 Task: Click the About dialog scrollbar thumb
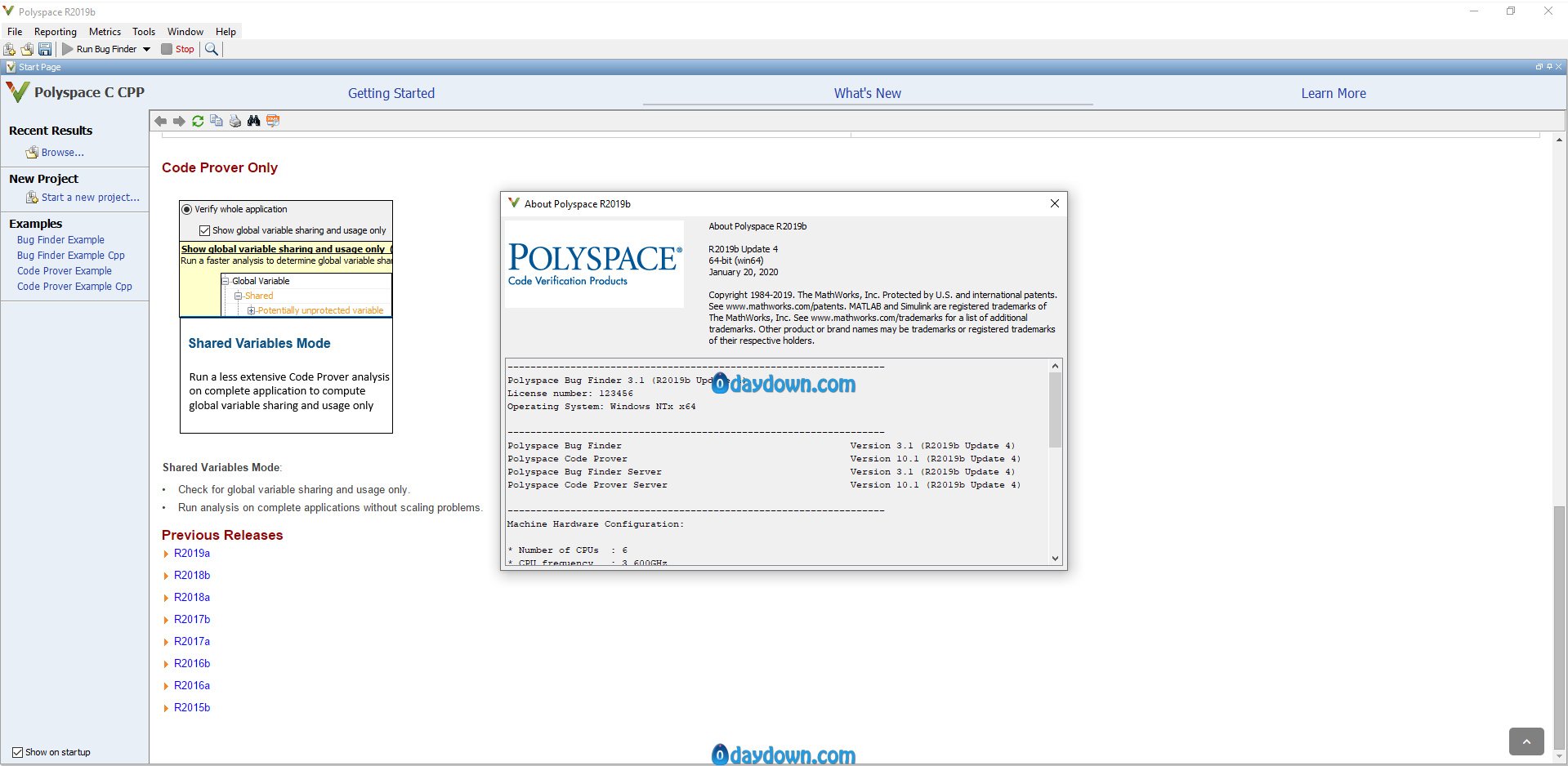(x=1055, y=410)
